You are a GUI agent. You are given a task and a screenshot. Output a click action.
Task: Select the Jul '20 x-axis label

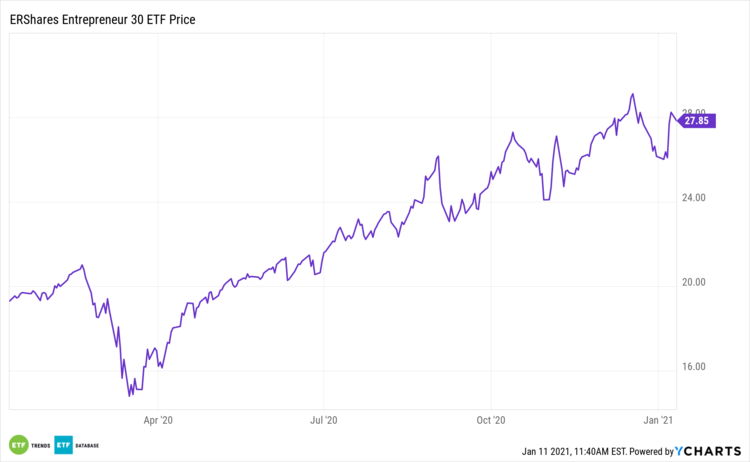click(x=324, y=421)
